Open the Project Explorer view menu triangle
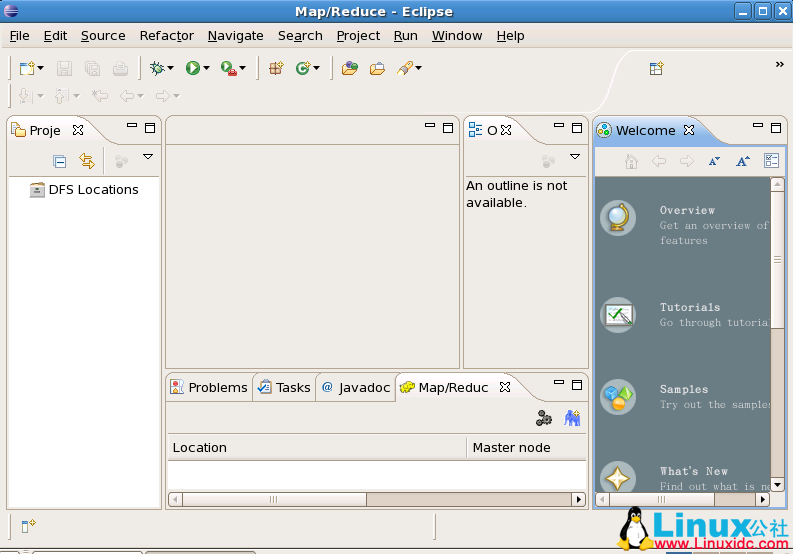The width and height of the screenshot is (793, 554). [148, 157]
